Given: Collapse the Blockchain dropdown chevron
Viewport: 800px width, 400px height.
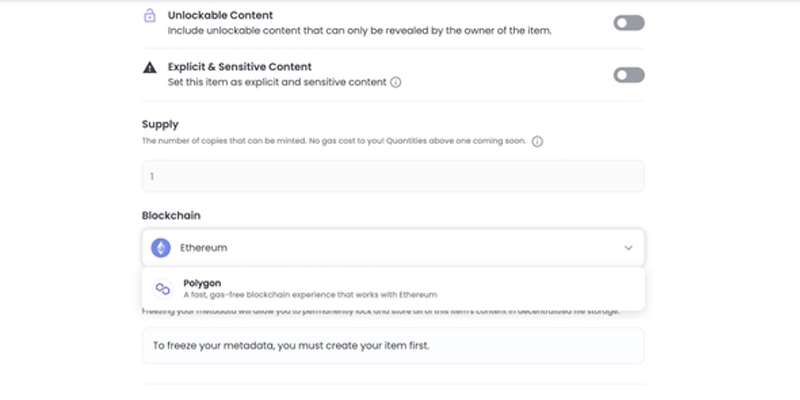Looking at the screenshot, I should point(628,248).
